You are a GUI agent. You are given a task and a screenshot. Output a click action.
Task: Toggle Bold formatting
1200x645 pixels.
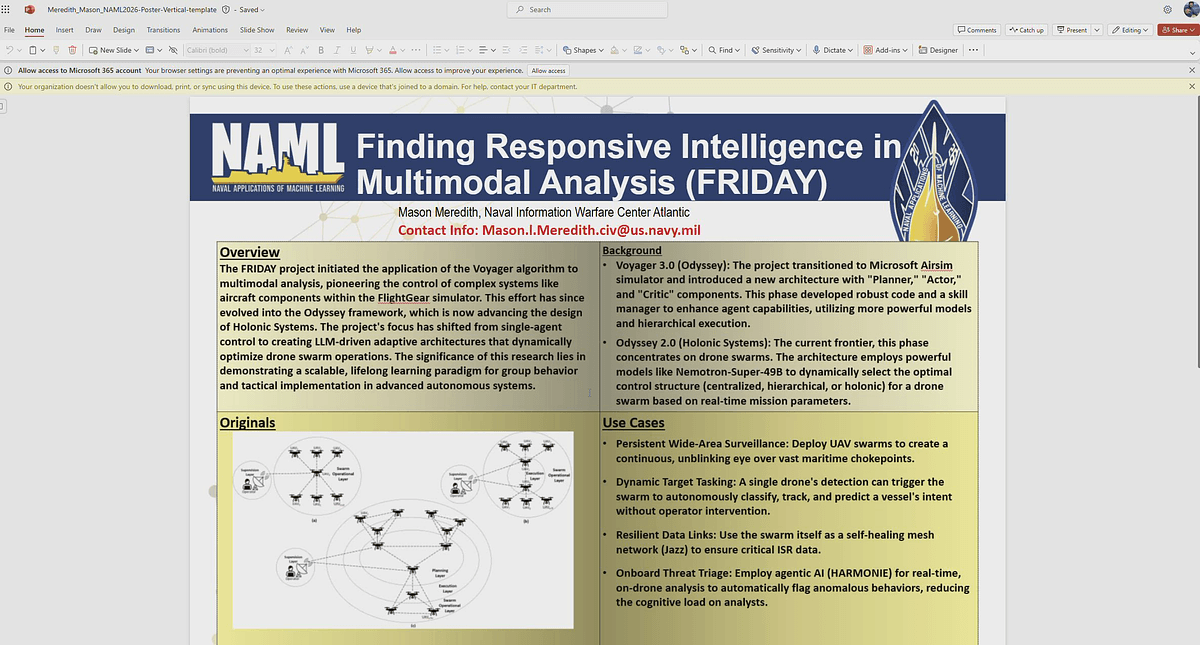[320, 49]
